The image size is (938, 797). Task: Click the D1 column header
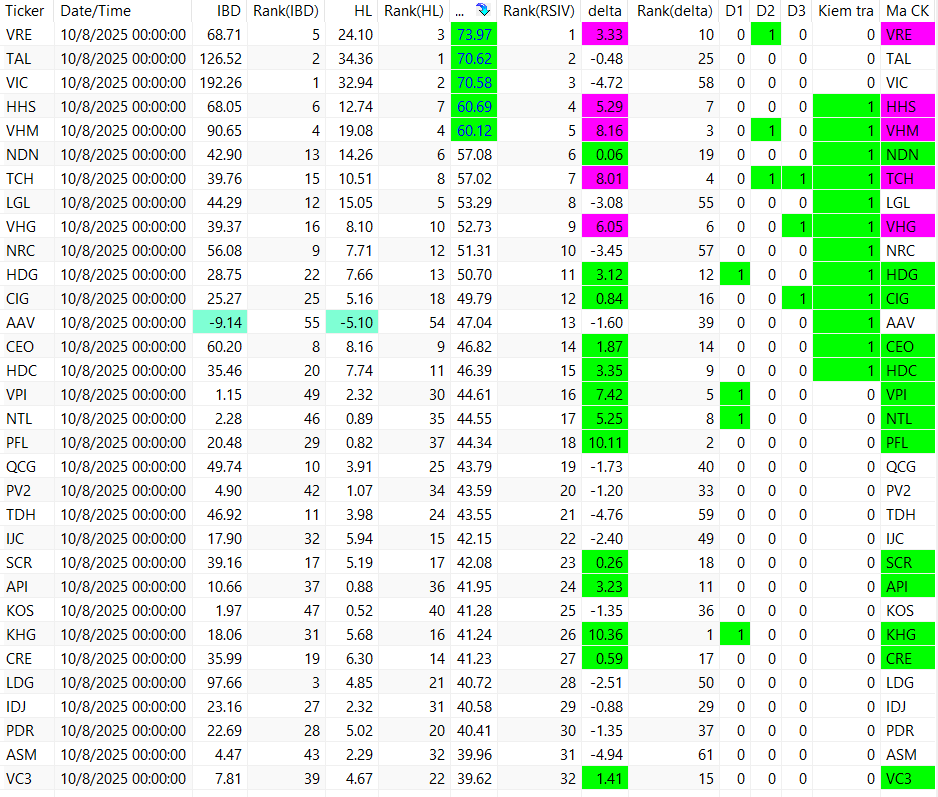(734, 11)
